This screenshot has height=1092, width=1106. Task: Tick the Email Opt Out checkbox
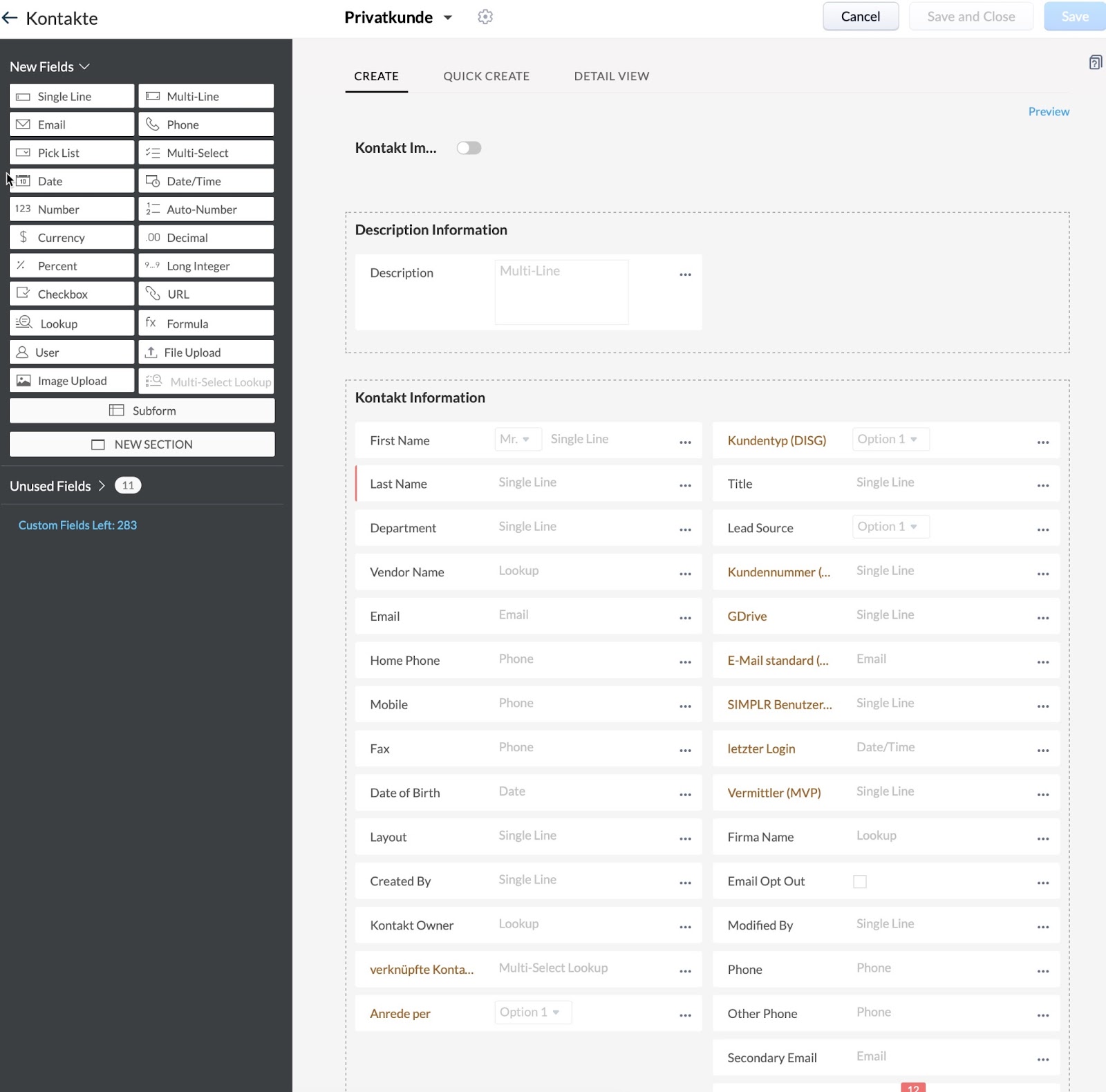click(x=860, y=881)
